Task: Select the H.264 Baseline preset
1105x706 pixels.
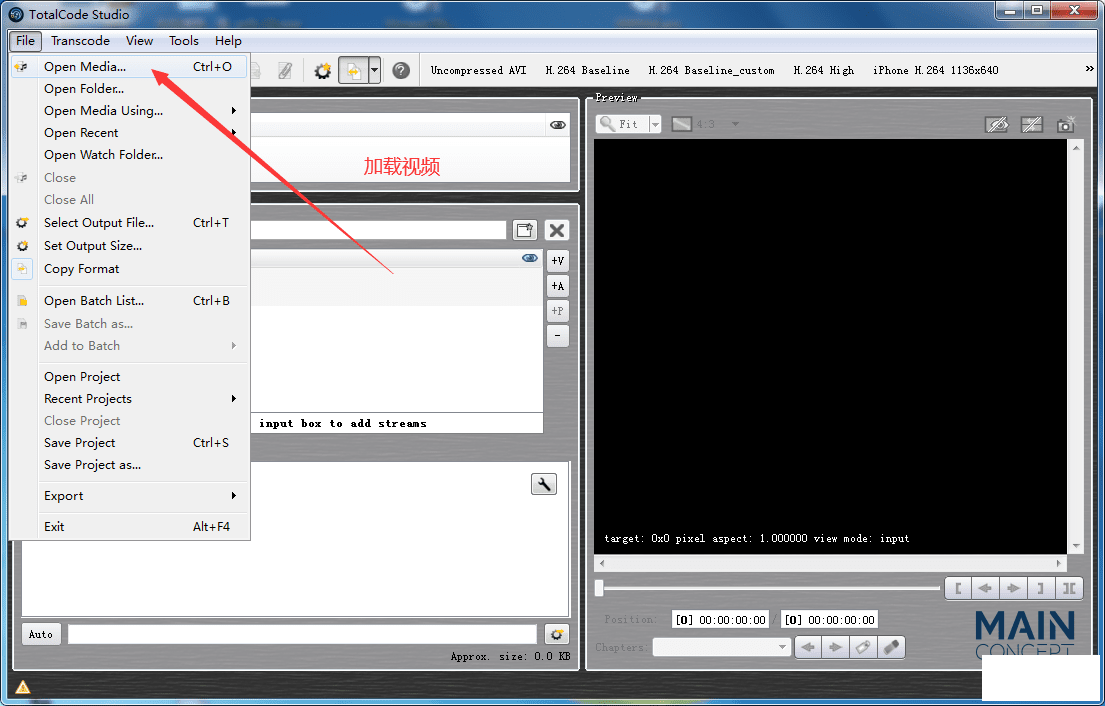Action: tap(588, 70)
